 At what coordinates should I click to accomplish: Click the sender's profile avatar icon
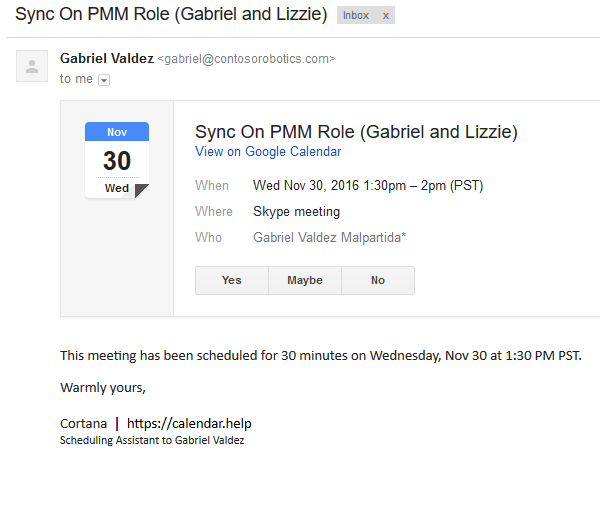pyautogui.click(x=32, y=66)
